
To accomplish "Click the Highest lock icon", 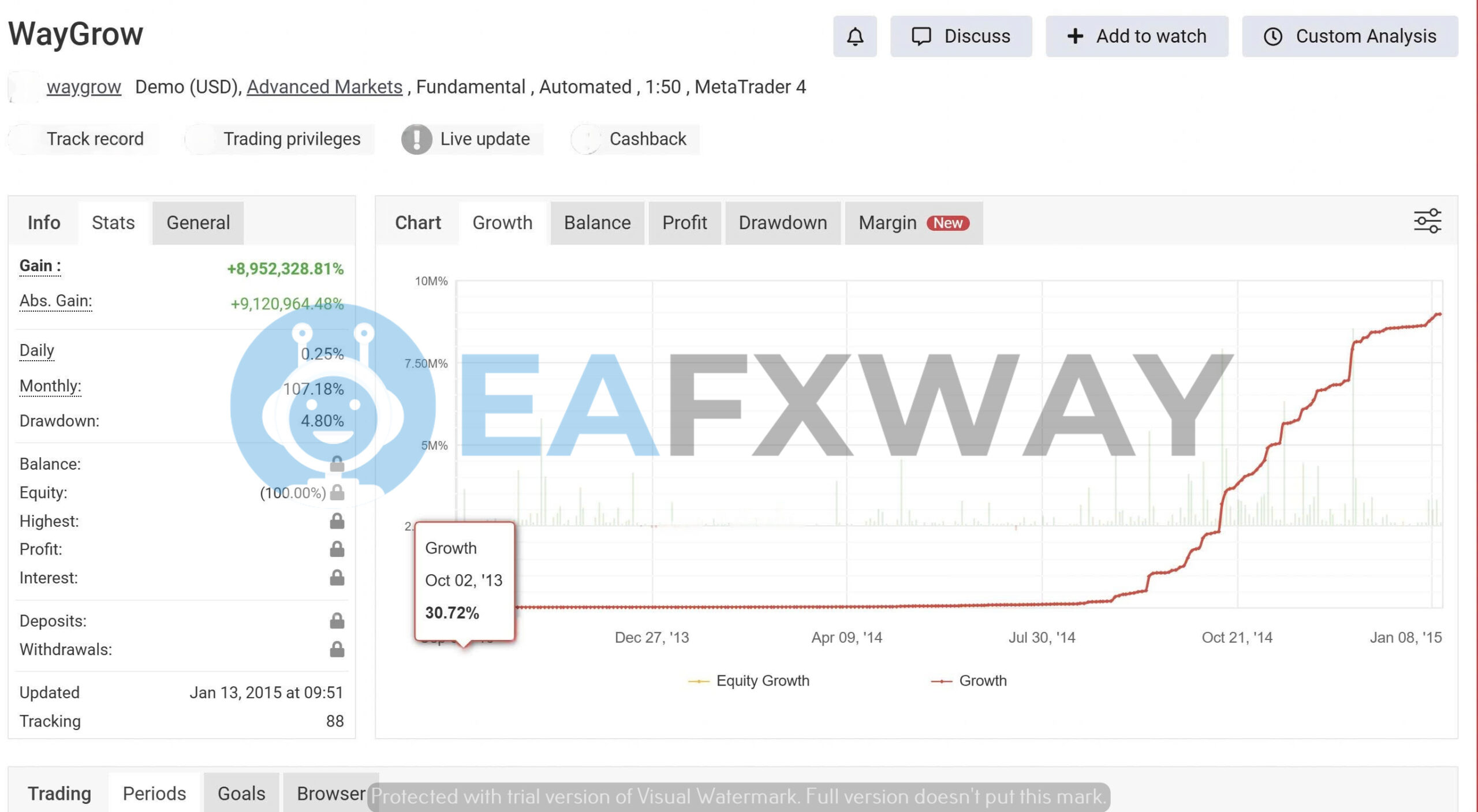I will (x=337, y=521).
